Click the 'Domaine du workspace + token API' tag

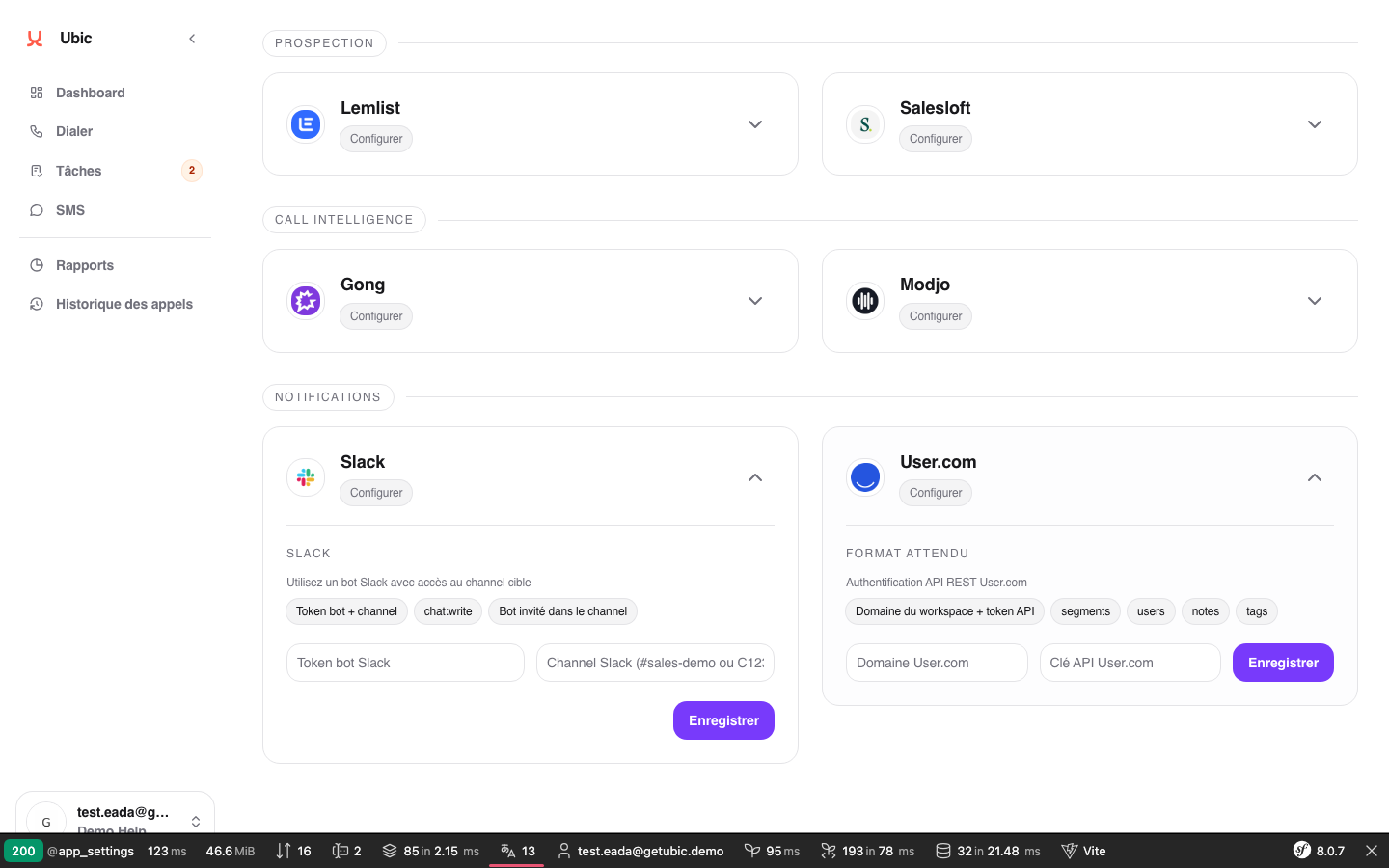(x=945, y=611)
